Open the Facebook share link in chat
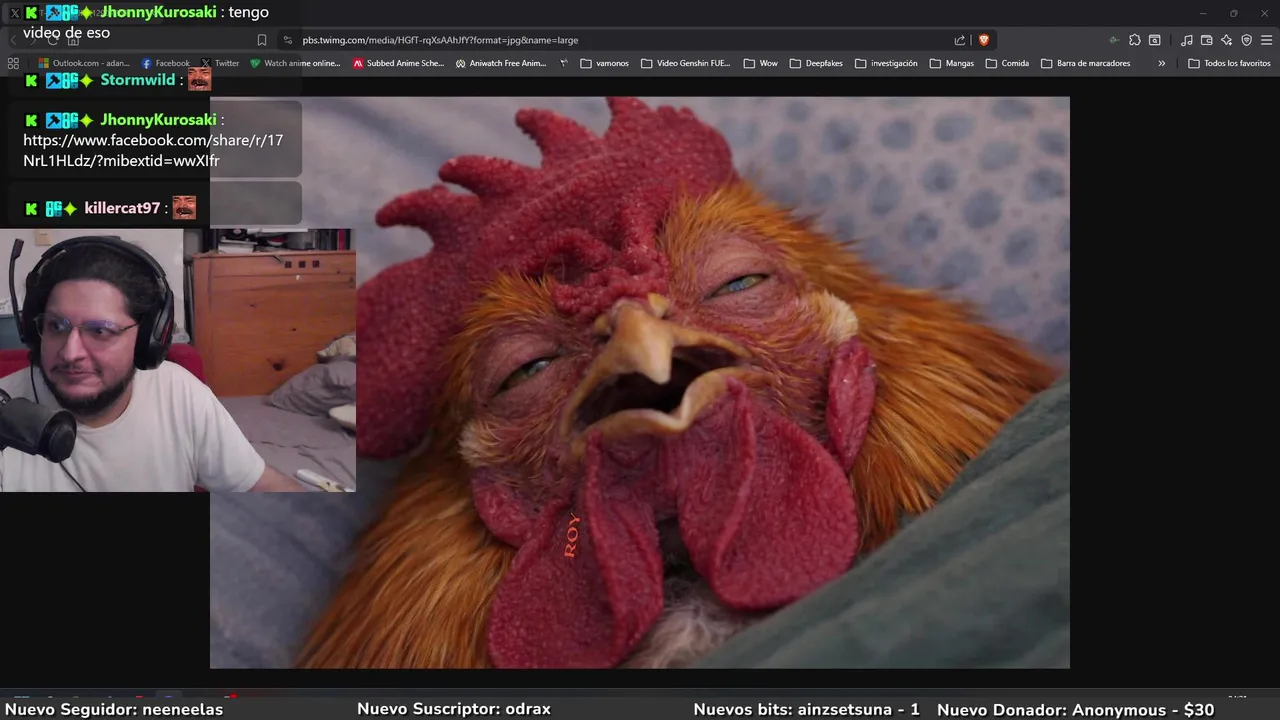The width and height of the screenshot is (1280, 720). tap(153, 150)
